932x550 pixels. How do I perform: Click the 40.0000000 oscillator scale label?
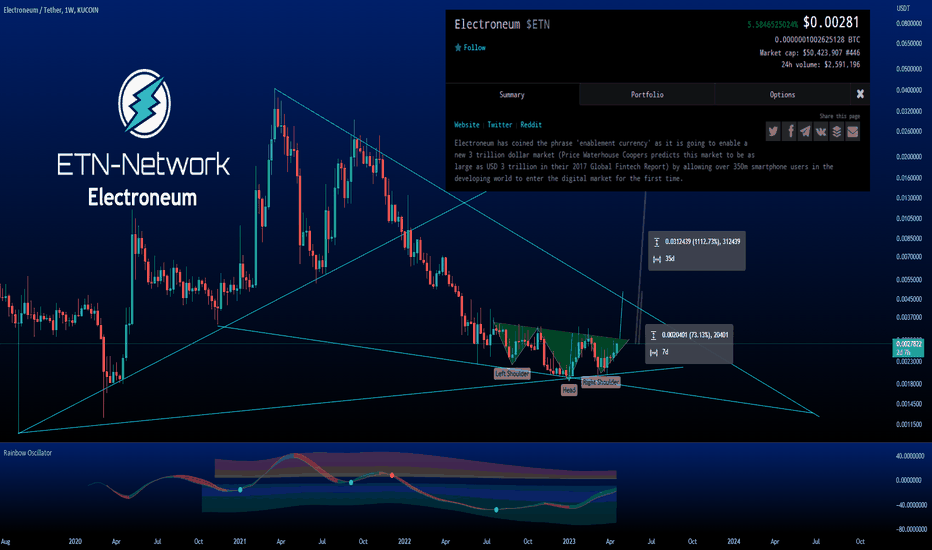[911, 456]
